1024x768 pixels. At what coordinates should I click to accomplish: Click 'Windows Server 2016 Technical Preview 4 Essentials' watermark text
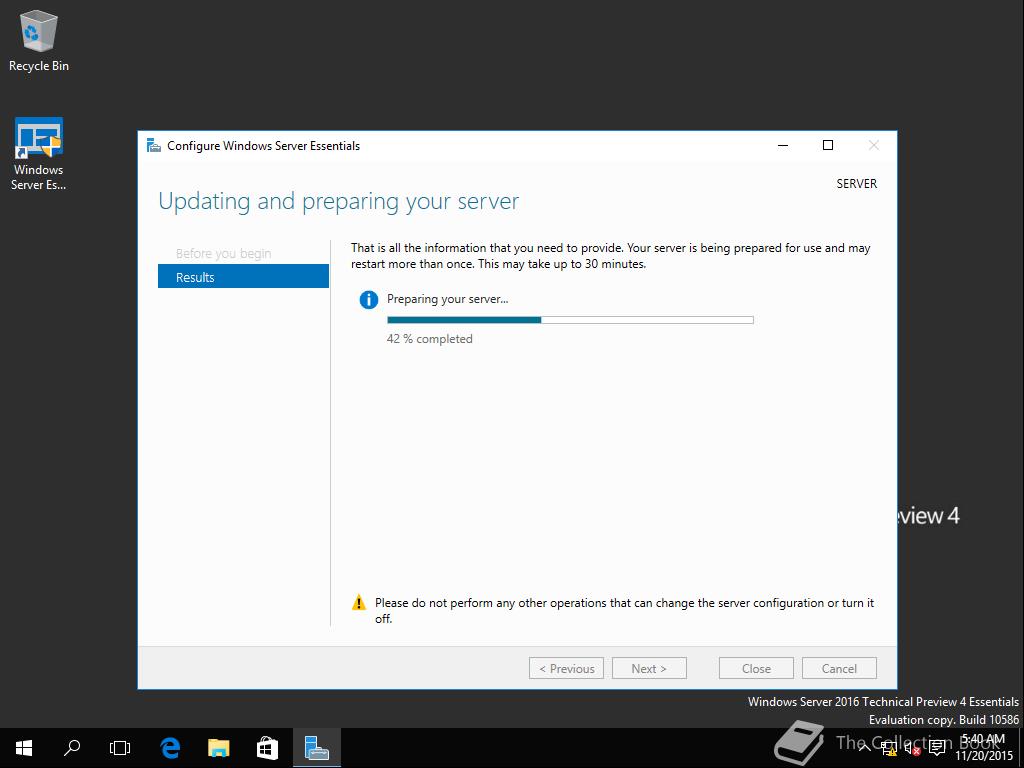coord(883,702)
